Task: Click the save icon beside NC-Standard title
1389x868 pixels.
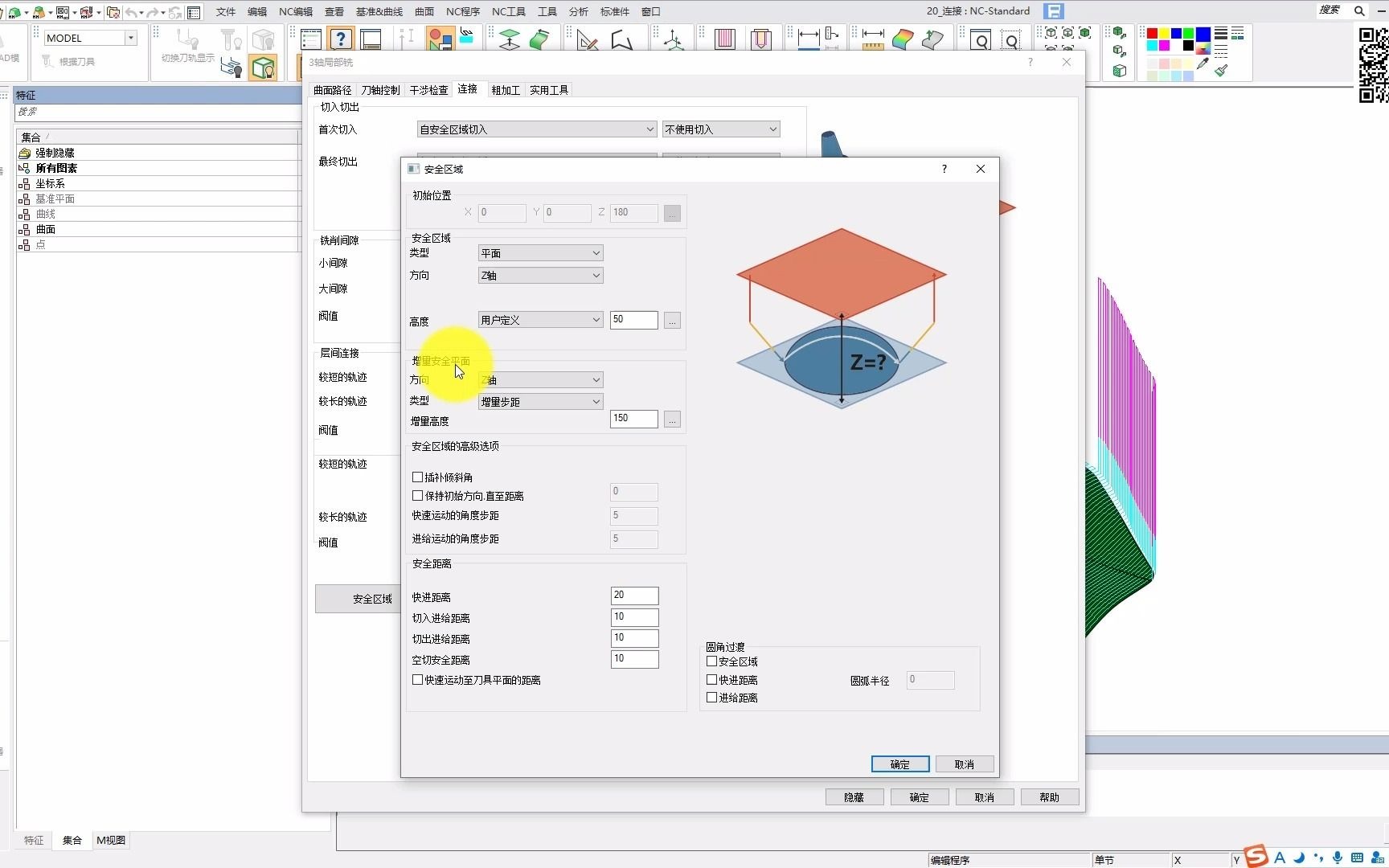Action: pos(1053,11)
